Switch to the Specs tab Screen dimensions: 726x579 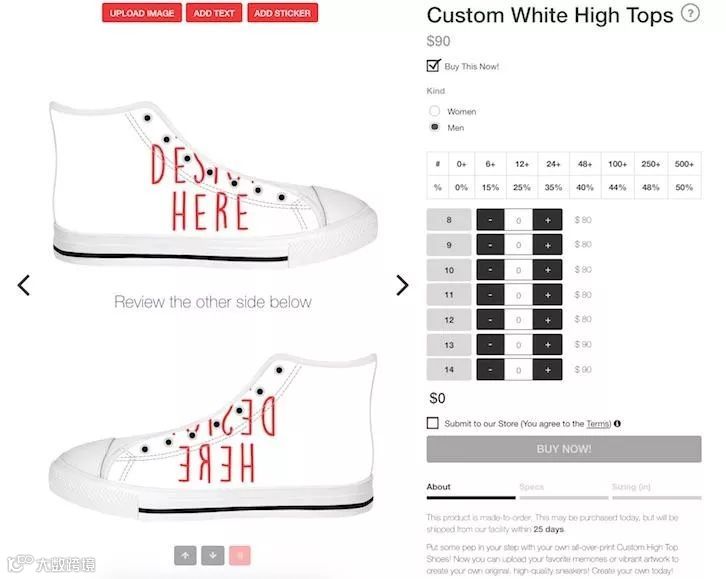(531, 487)
